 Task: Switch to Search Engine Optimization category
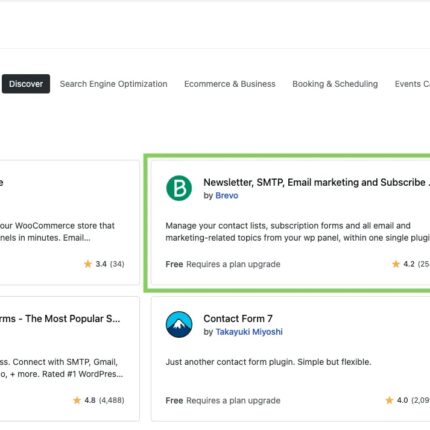113,84
